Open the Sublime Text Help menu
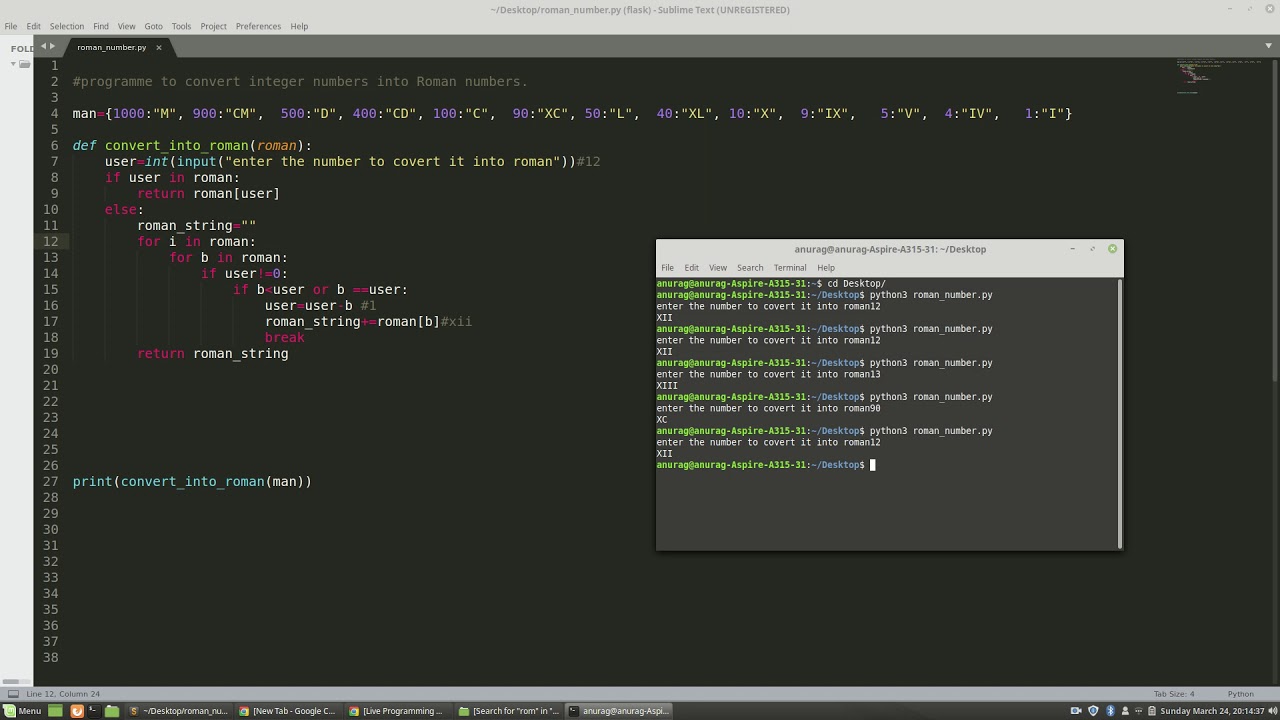Viewport: 1280px width, 720px height. tap(299, 26)
